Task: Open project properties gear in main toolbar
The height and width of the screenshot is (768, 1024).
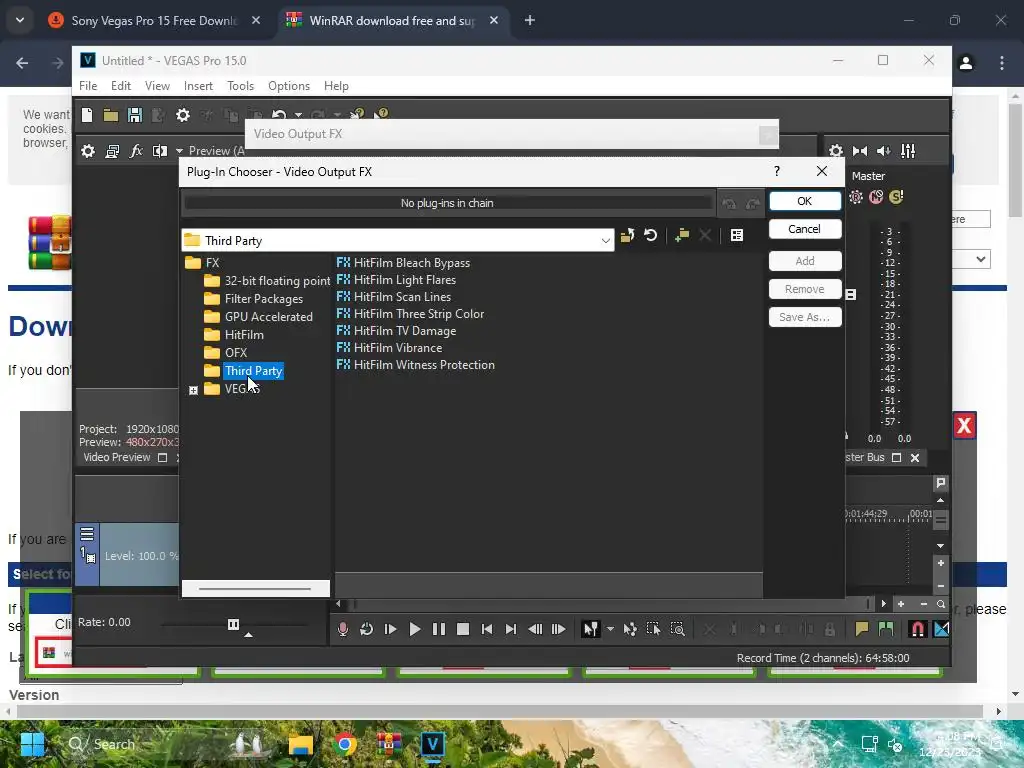Action: pyautogui.click(x=183, y=116)
